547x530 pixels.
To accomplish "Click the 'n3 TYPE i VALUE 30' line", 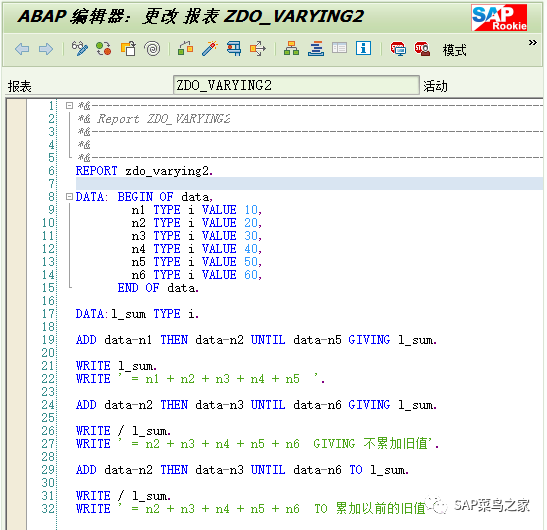I will [196, 236].
